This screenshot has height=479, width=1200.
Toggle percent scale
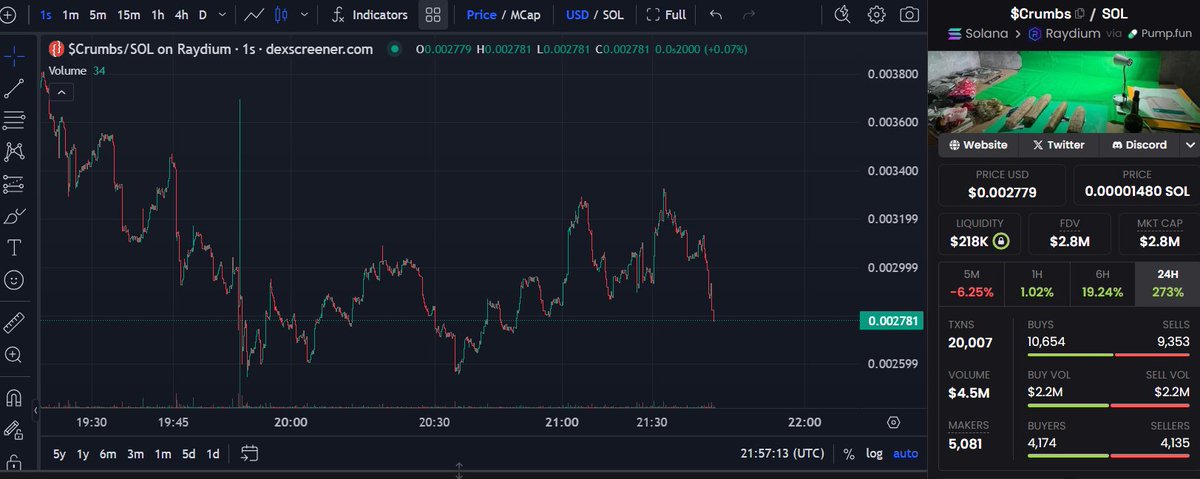point(849,453)
